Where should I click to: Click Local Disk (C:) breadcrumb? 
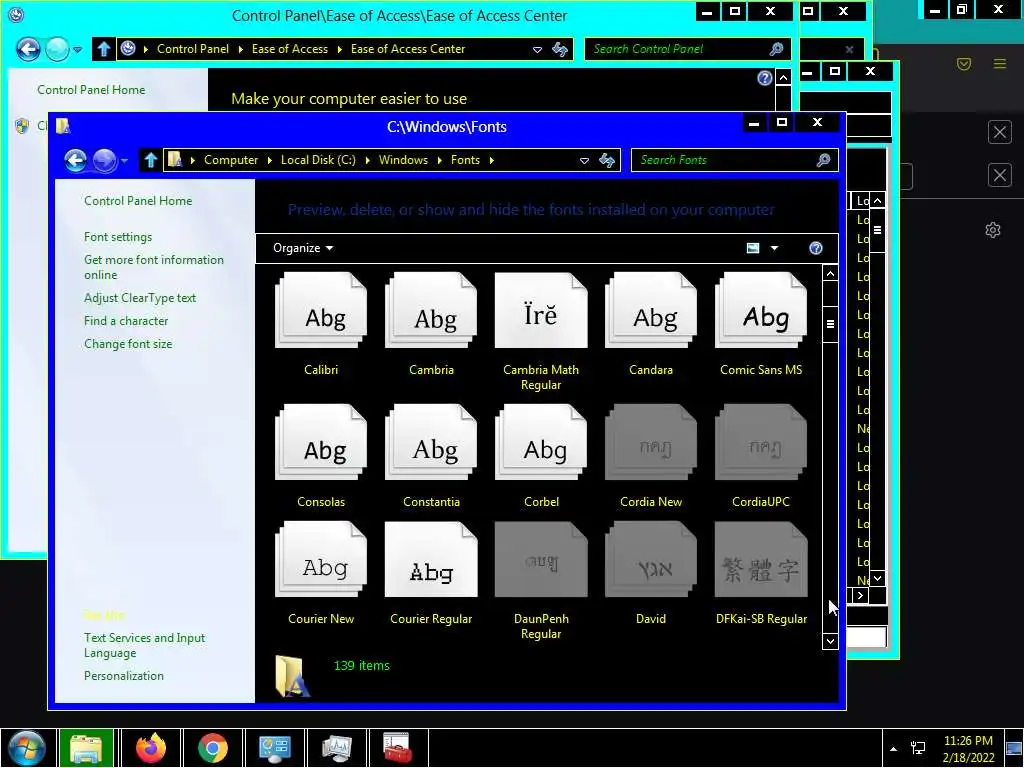[x=318, y=160]
